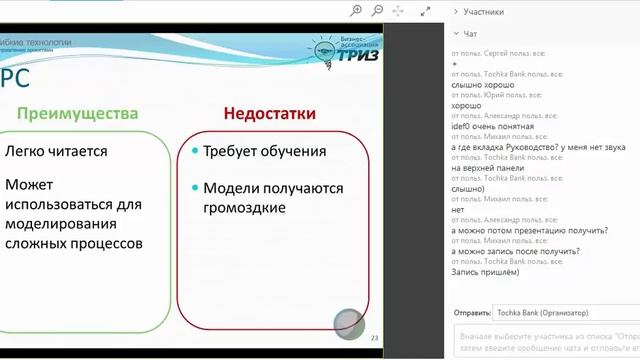Click sender line 'от польз. Сергей'

click(x=498, y=53)
